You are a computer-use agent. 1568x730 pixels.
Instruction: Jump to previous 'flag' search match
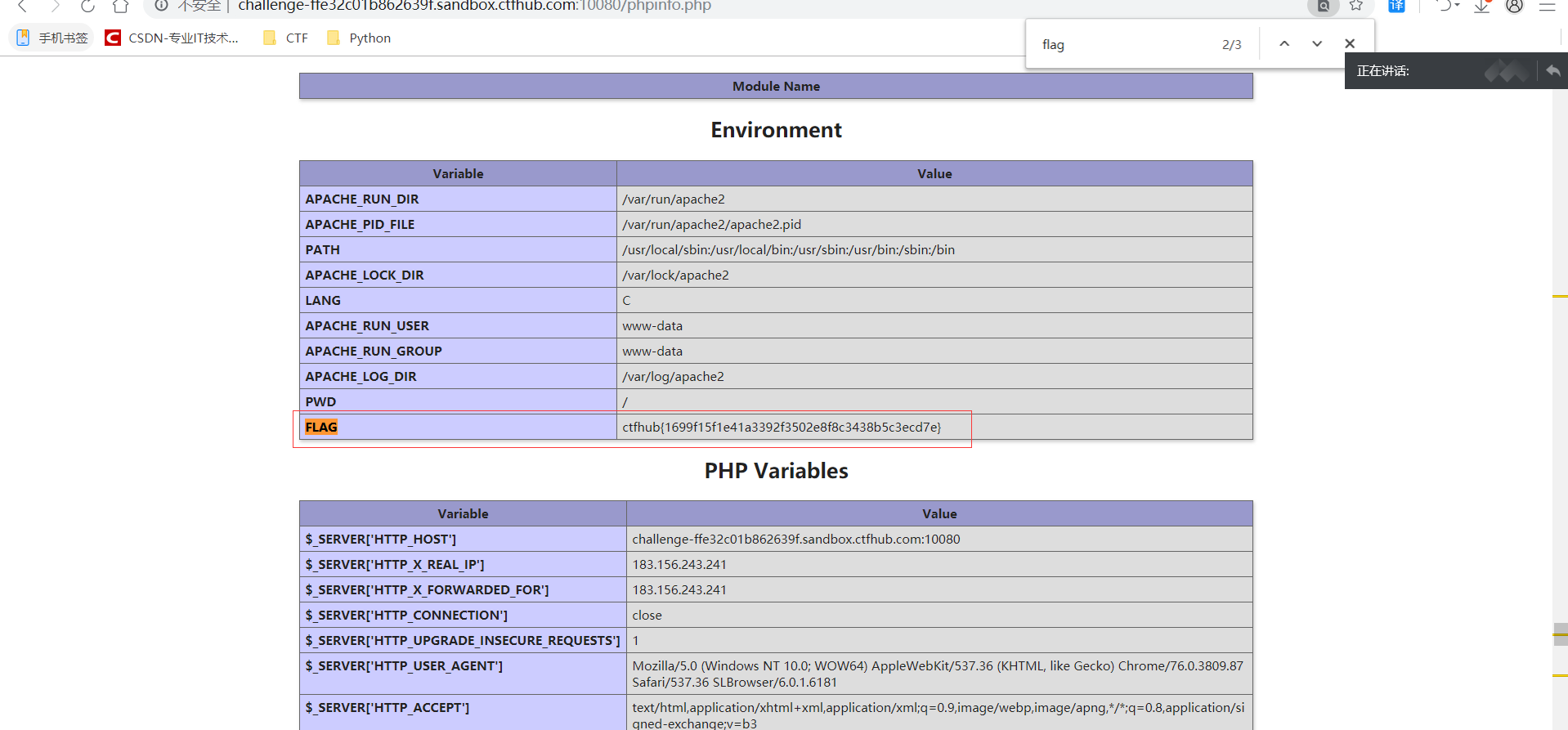(x=1284, y=44)
